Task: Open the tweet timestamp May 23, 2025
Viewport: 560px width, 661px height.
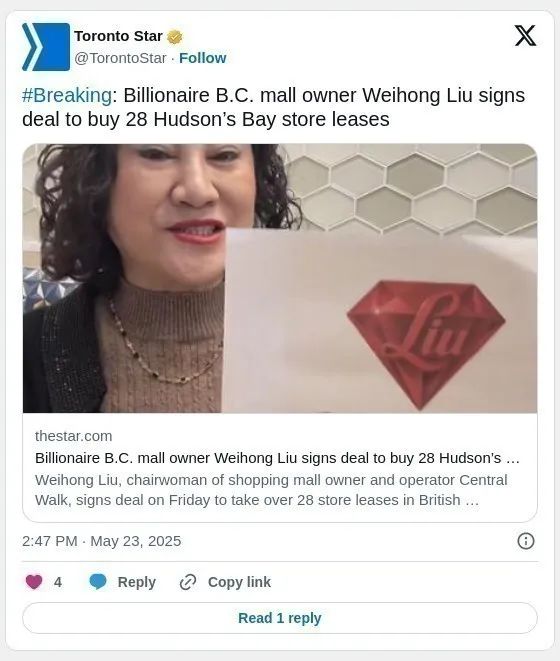Action: pyautogui.click(x=102, y=541)
